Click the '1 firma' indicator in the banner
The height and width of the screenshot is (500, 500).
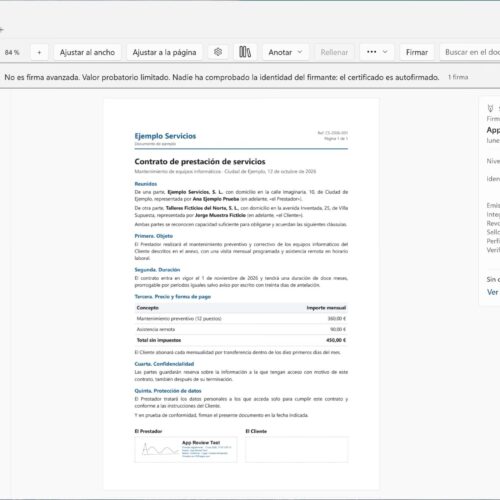tap(458, 77)
